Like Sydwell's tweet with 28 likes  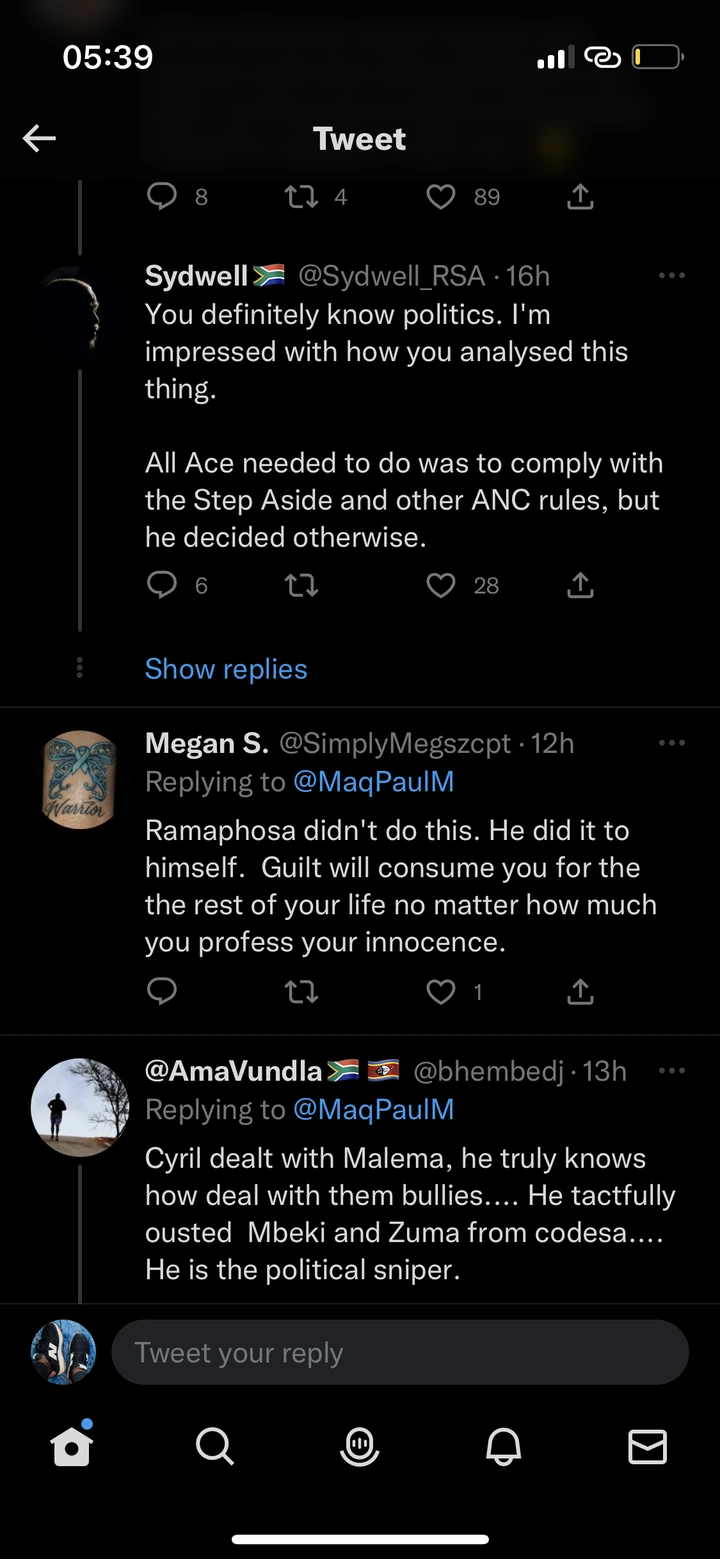441,585
